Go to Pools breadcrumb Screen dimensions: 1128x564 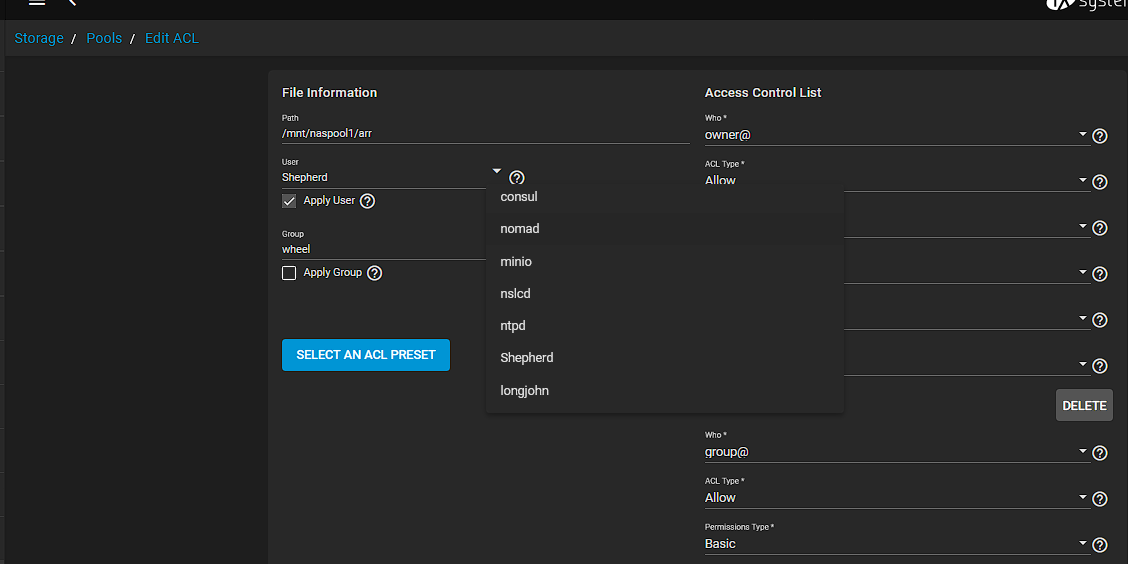click(x=104, y=38)
